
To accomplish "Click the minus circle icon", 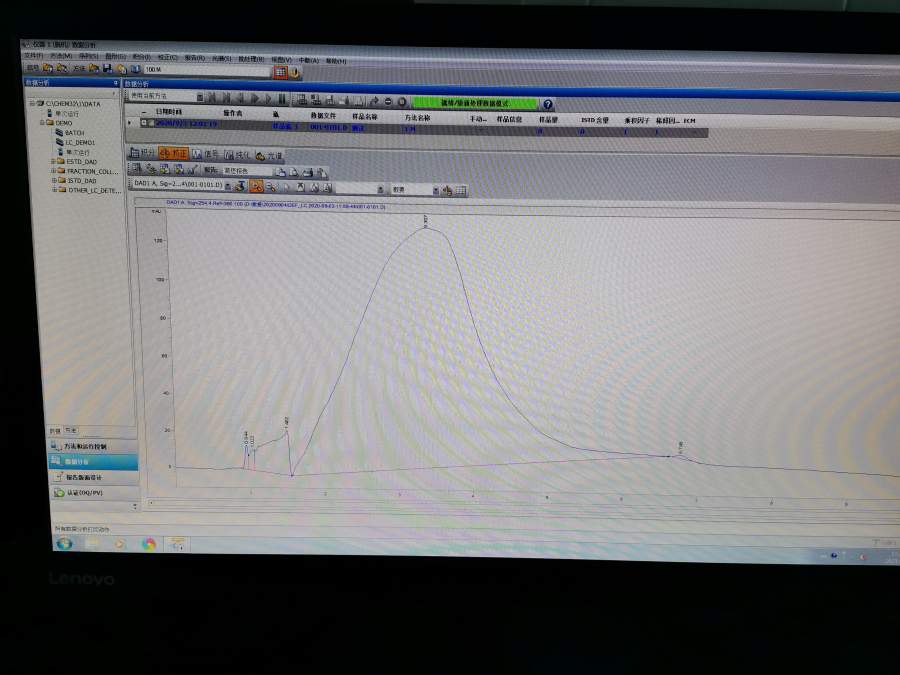I will pyautogui.click(x=388, y=102).
